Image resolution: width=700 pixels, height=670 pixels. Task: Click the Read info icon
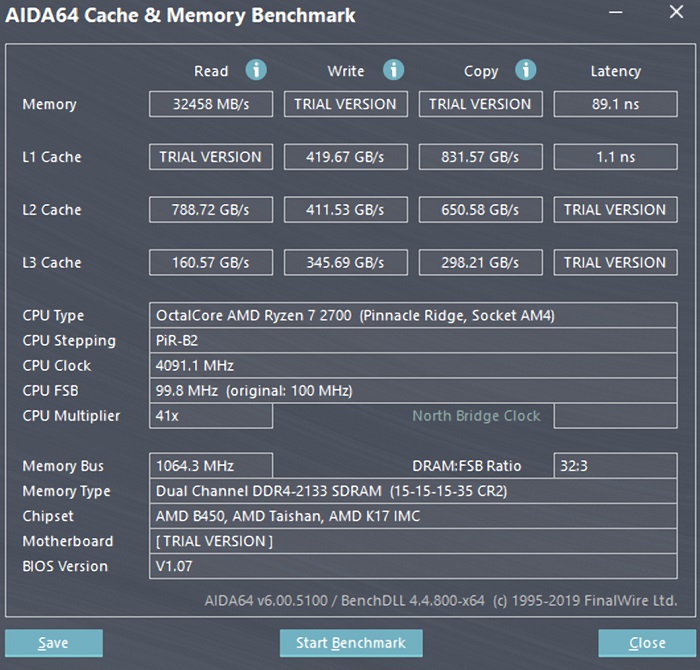256,70
